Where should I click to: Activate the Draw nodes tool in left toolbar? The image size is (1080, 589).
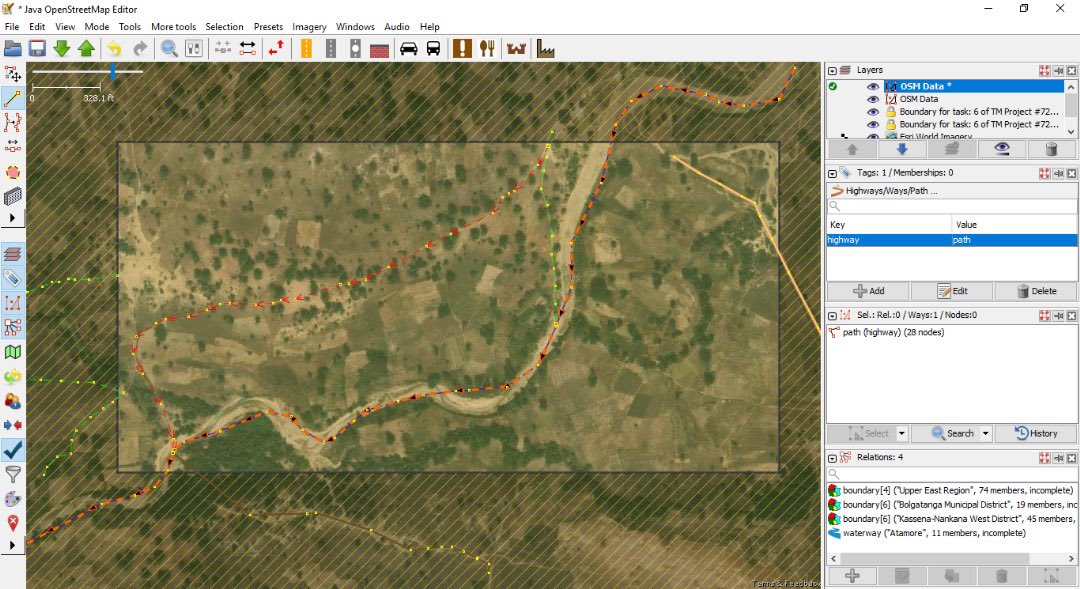pos(12,99)
